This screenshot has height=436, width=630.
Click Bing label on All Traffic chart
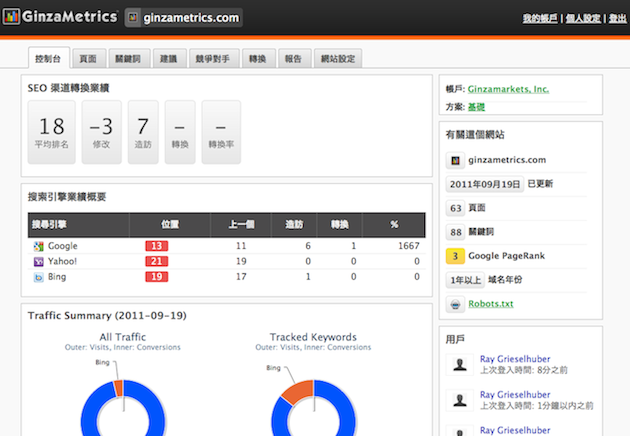(x=102, y=362)
